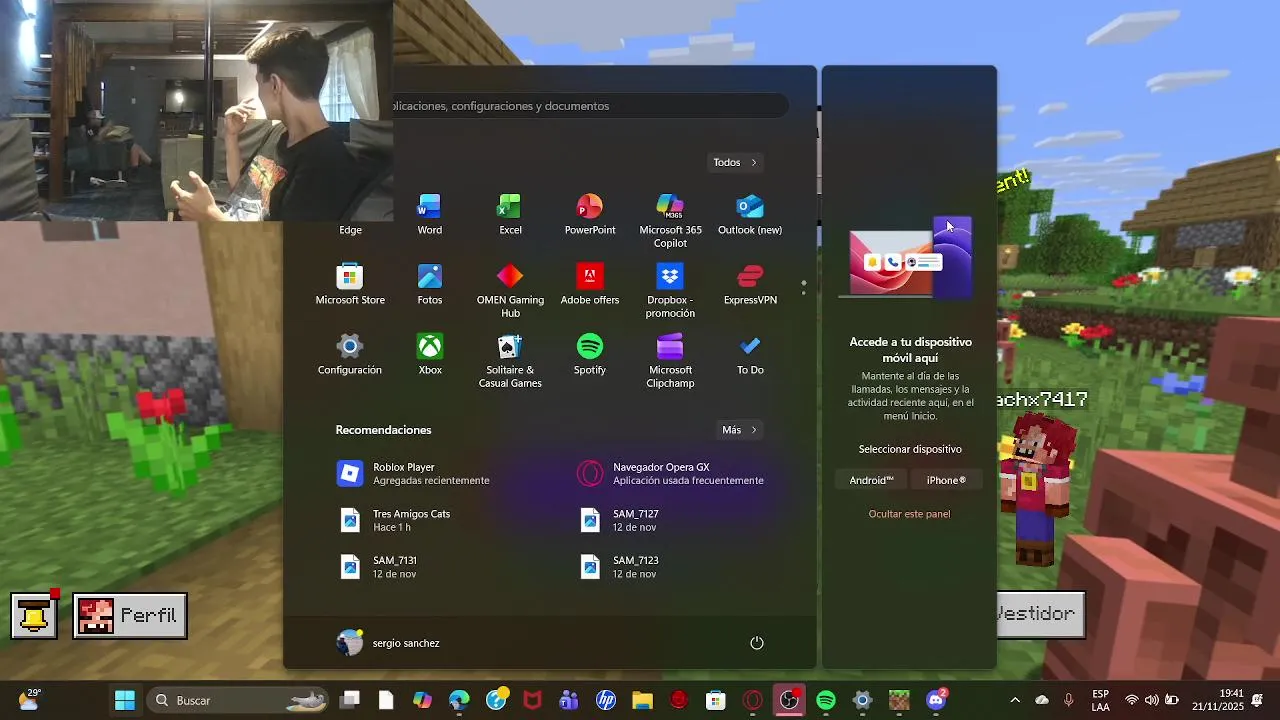Open taskbar Copilot icon

(423, 700)
